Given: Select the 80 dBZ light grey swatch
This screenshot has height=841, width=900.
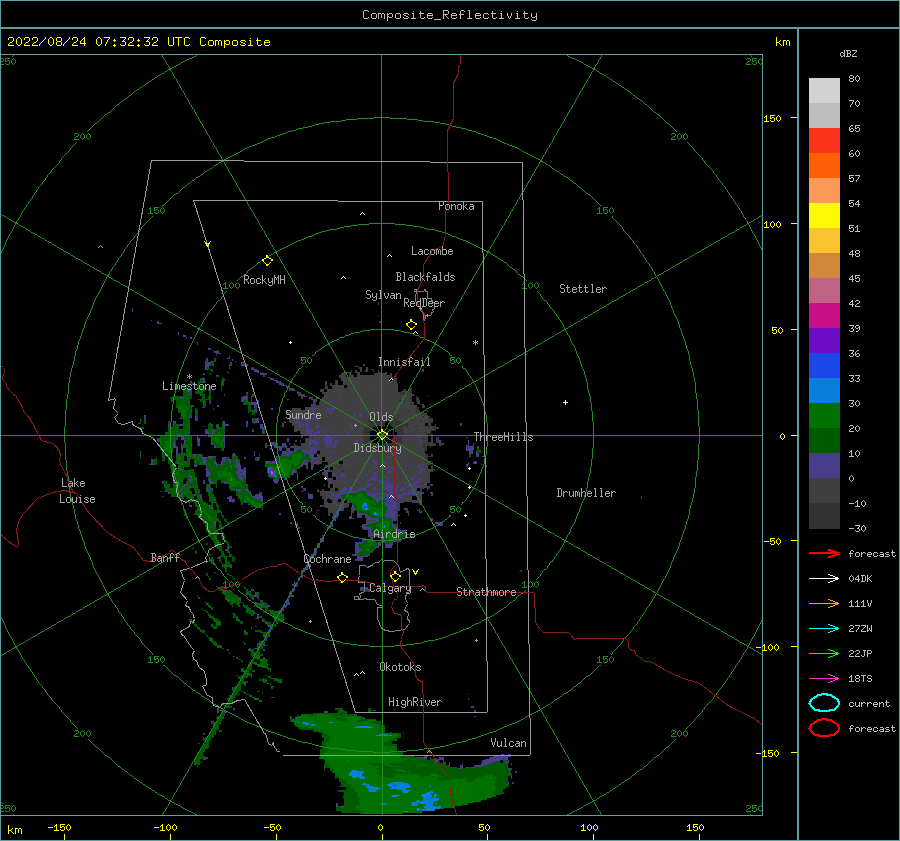Looking at the screenshot, I should [x=824, y=90].
